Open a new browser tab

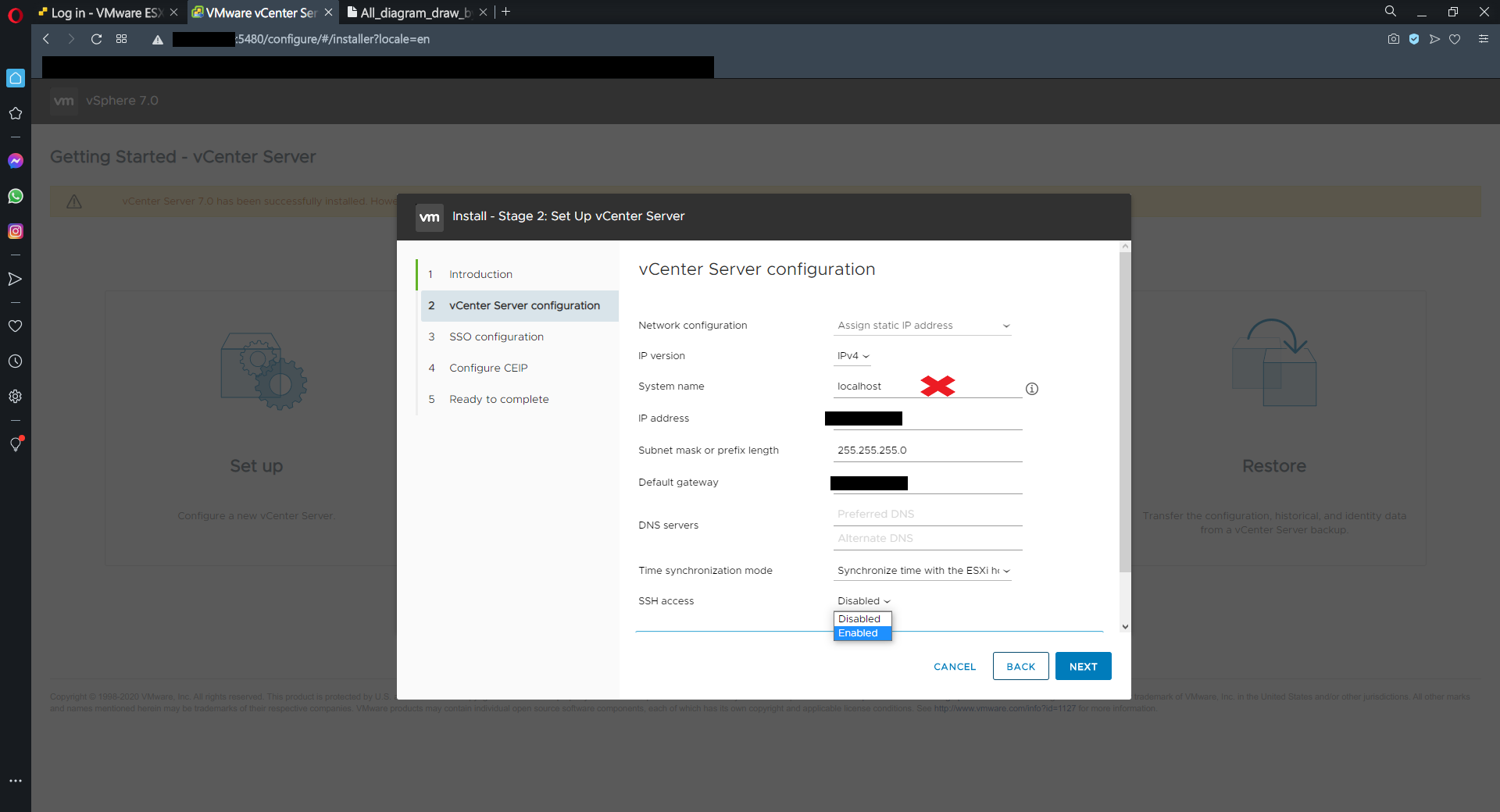click(x=506, y=12)
